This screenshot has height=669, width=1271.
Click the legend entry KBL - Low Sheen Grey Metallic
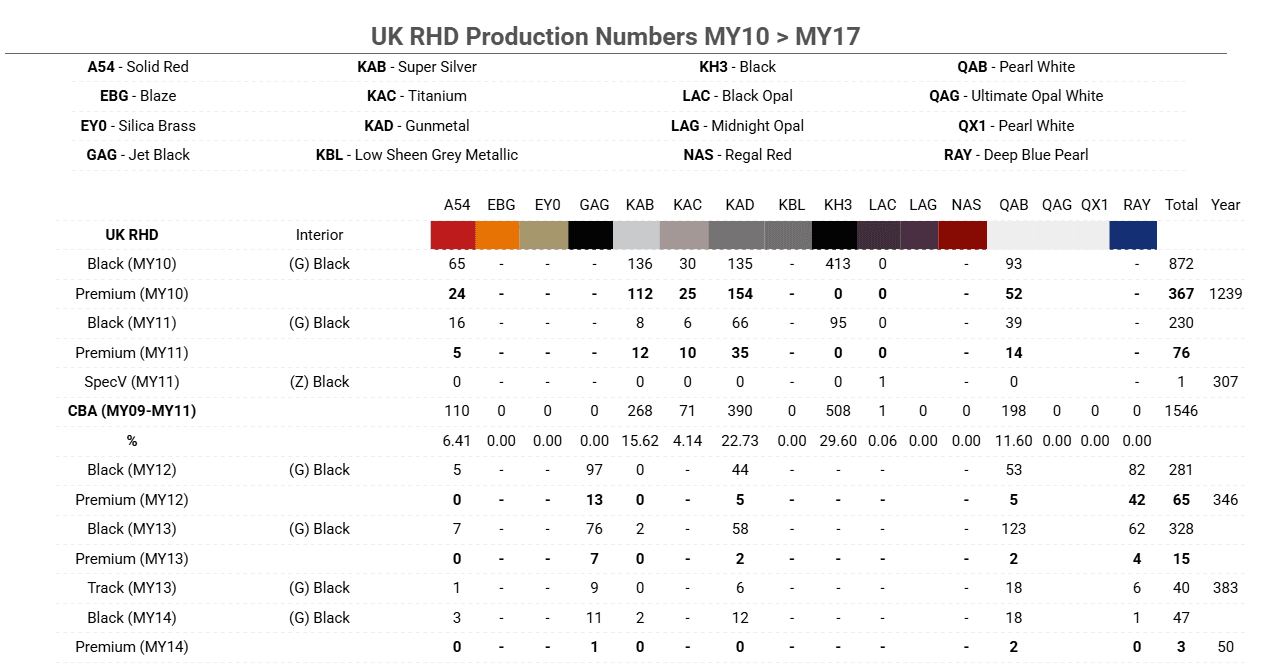[417, 155]
